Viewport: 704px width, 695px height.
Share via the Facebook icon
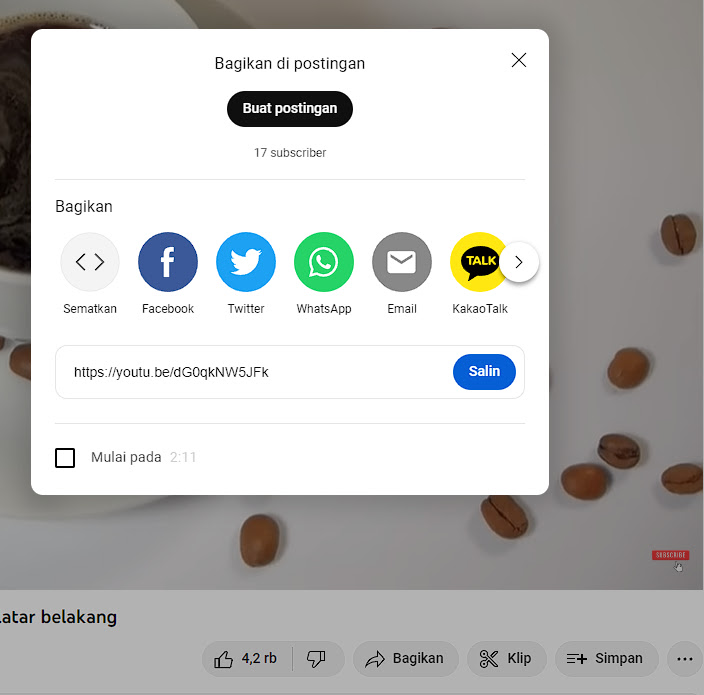click(168, 262)
